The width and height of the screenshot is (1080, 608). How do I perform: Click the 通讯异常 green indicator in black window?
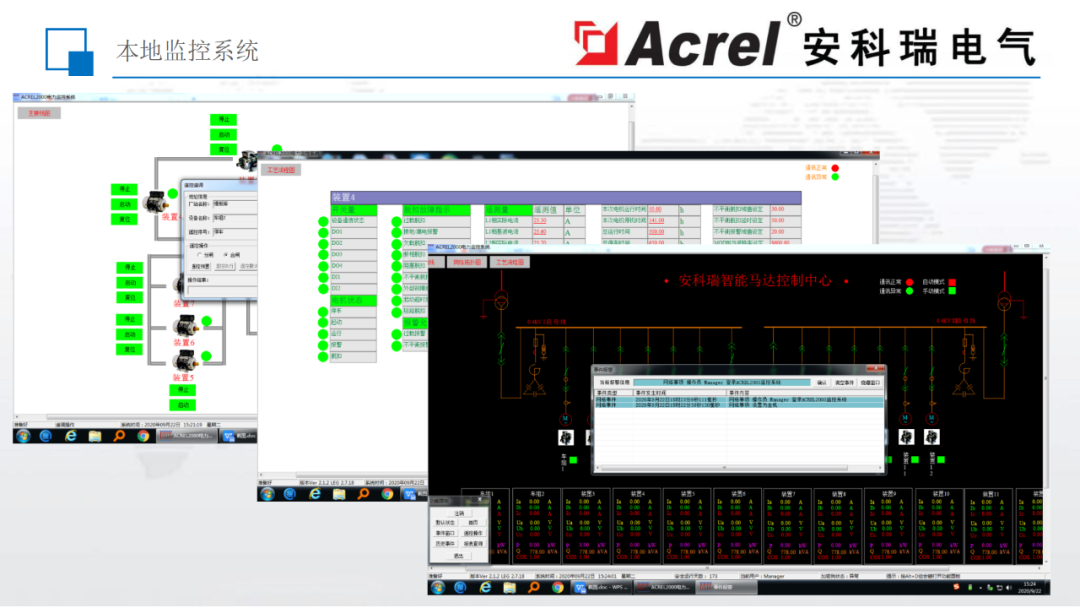click(x=909, y=291)
